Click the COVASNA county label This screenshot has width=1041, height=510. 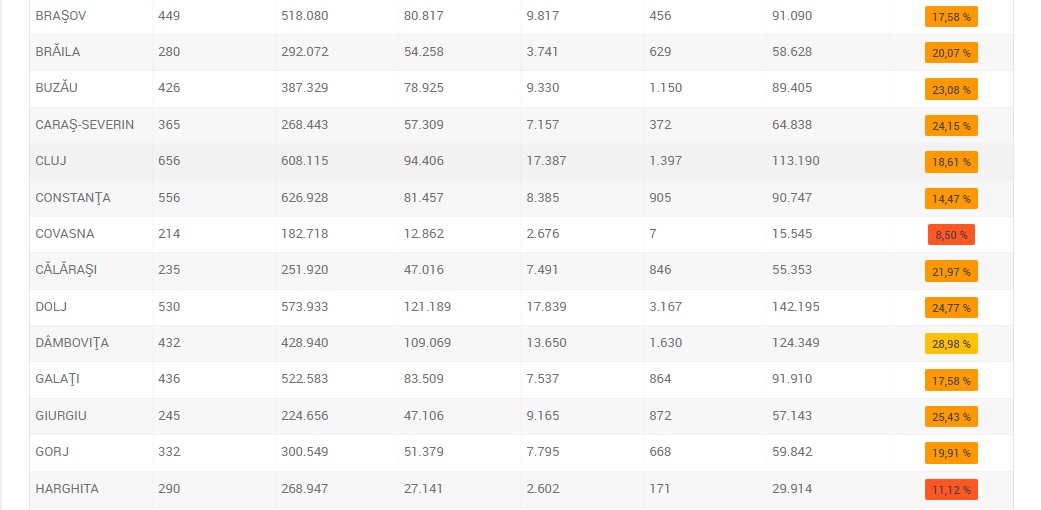coord(64,234)
